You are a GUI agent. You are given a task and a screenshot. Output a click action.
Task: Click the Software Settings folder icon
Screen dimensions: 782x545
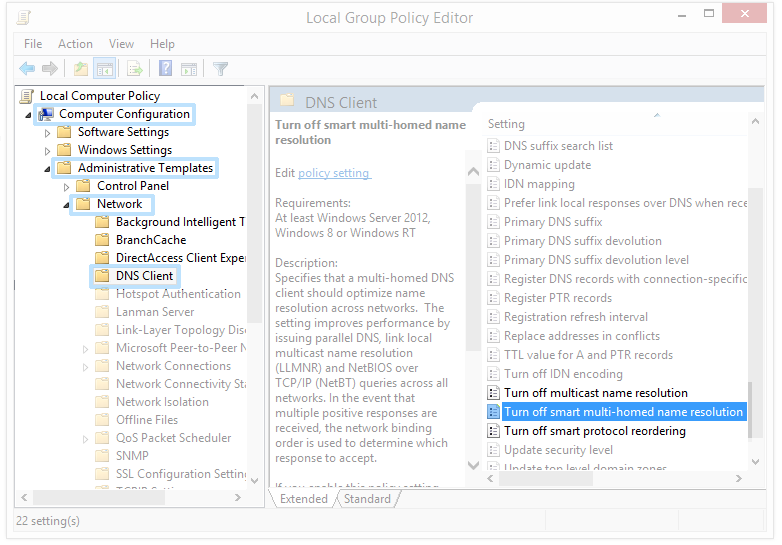pos(64,132)
